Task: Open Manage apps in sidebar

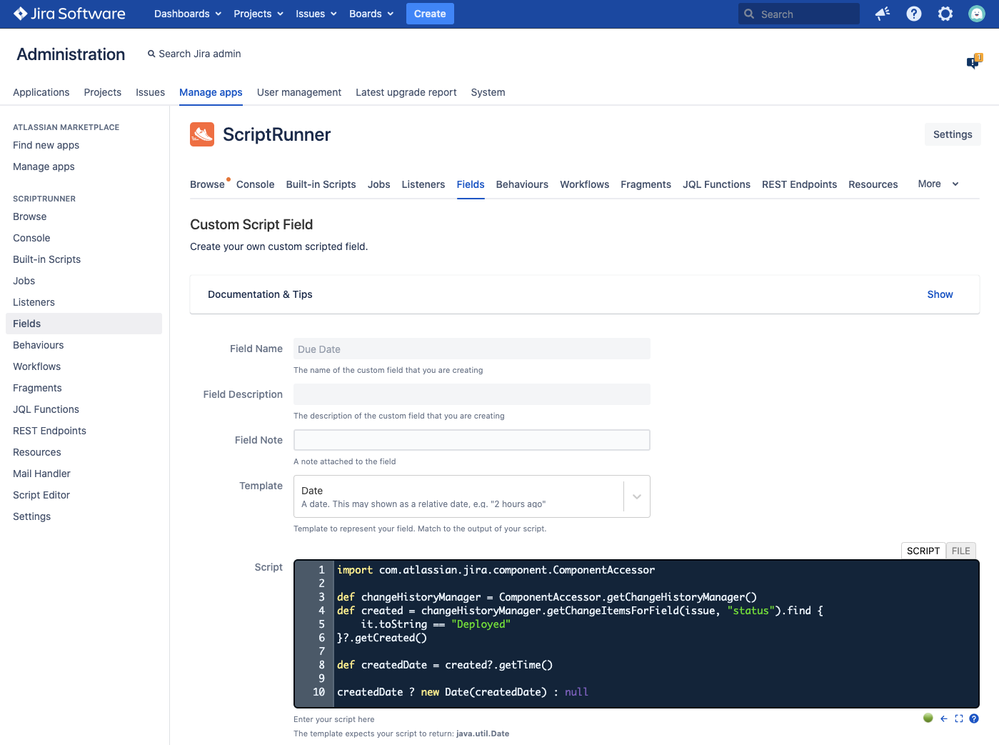Action: point(43,166)
